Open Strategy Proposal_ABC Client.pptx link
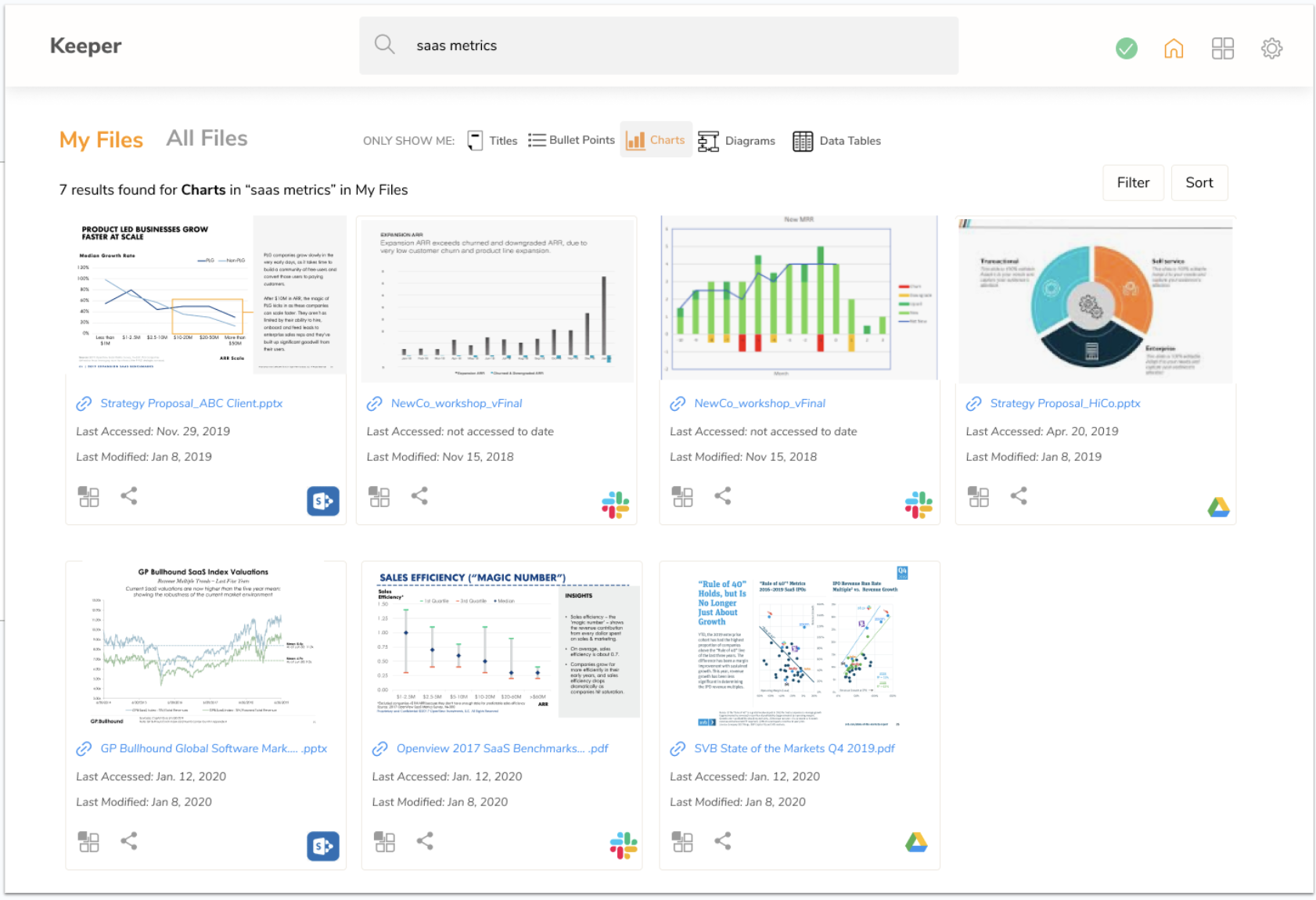The image size is (1316, 900). pos(191,403)
